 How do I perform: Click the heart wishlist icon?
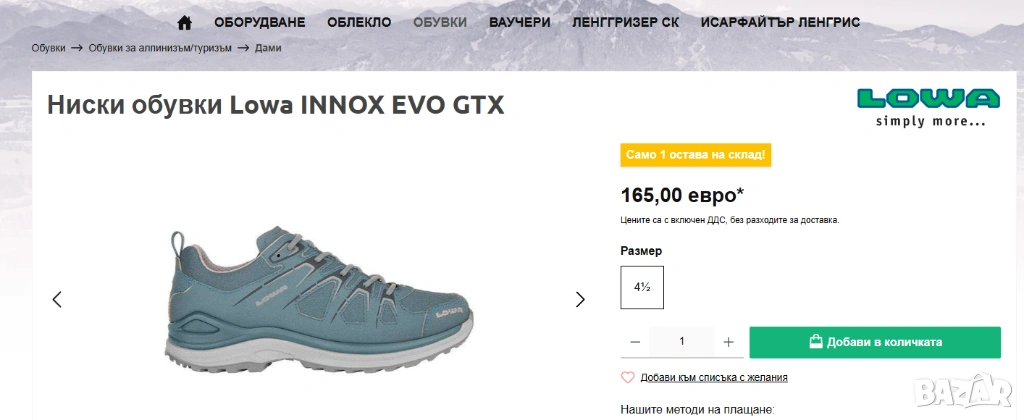click(x=628, y=378)
